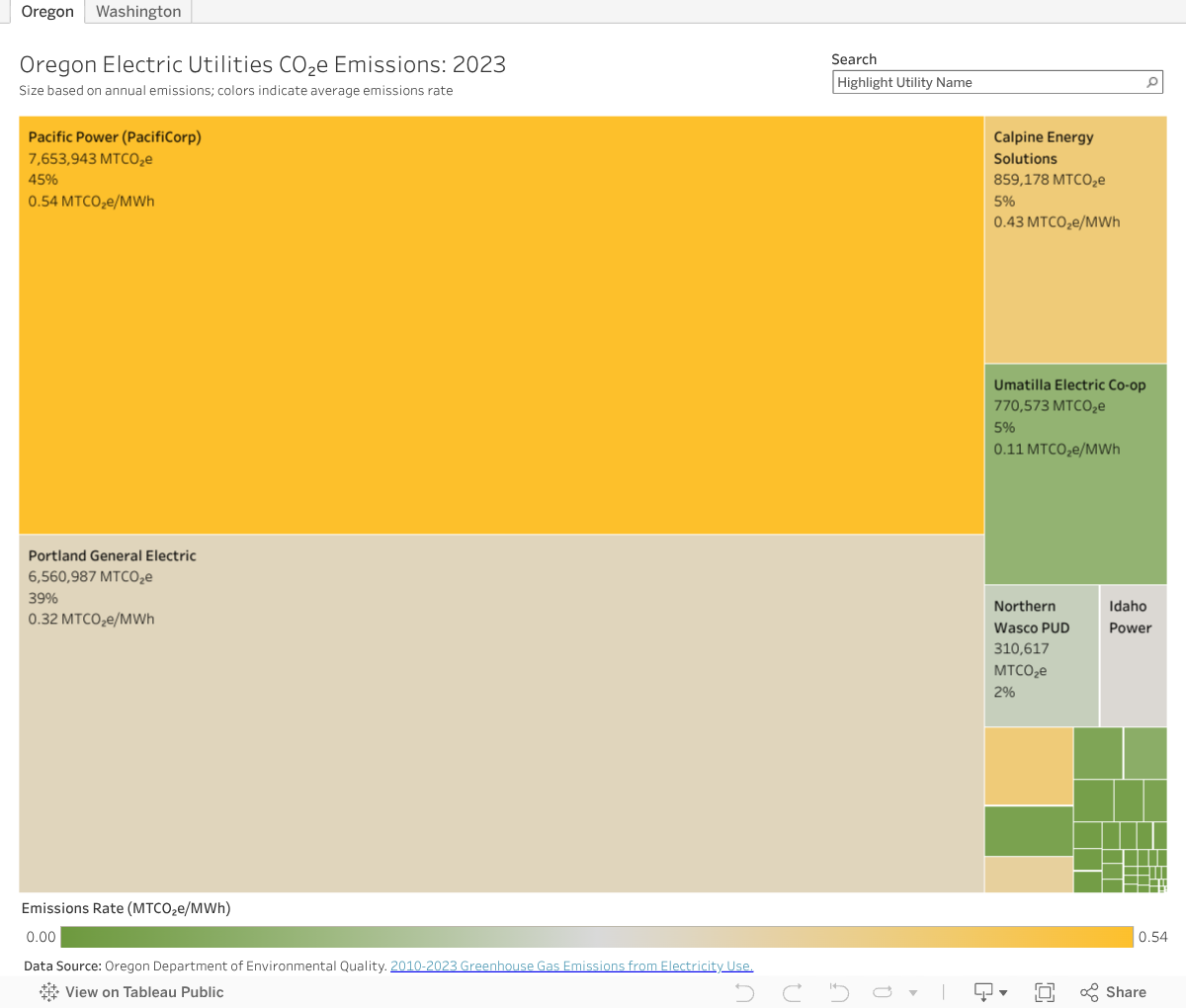Open the dropdown arrow next to Refresh
Image resolution: width=1186 pixels, height=1008 pixels.
tap(913, 993)
